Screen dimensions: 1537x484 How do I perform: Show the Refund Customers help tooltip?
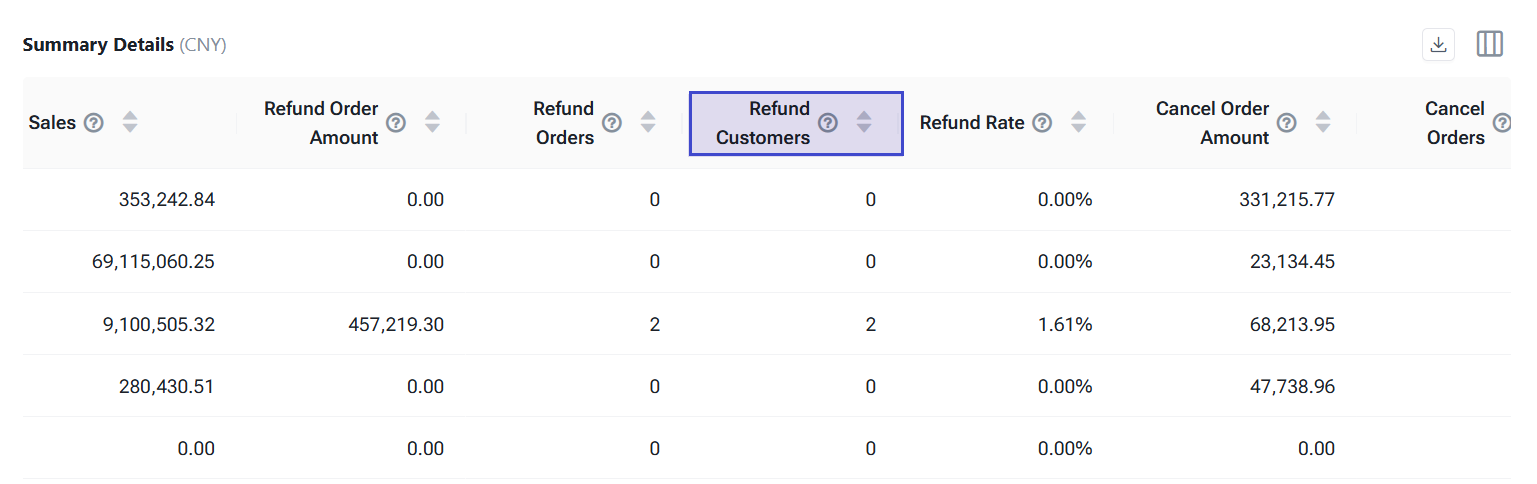coord(828,123)
